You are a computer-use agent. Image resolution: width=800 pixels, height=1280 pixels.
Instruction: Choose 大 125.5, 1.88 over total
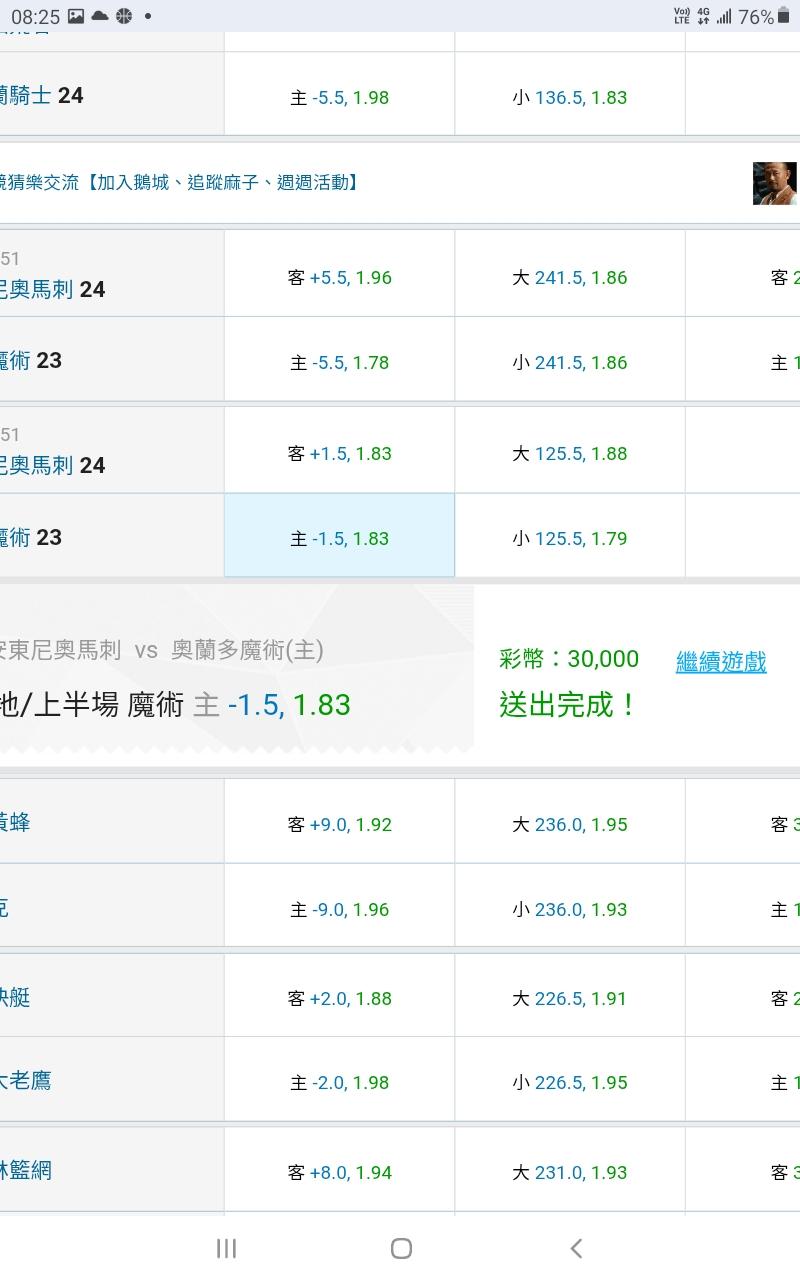(x=569, y=453)
